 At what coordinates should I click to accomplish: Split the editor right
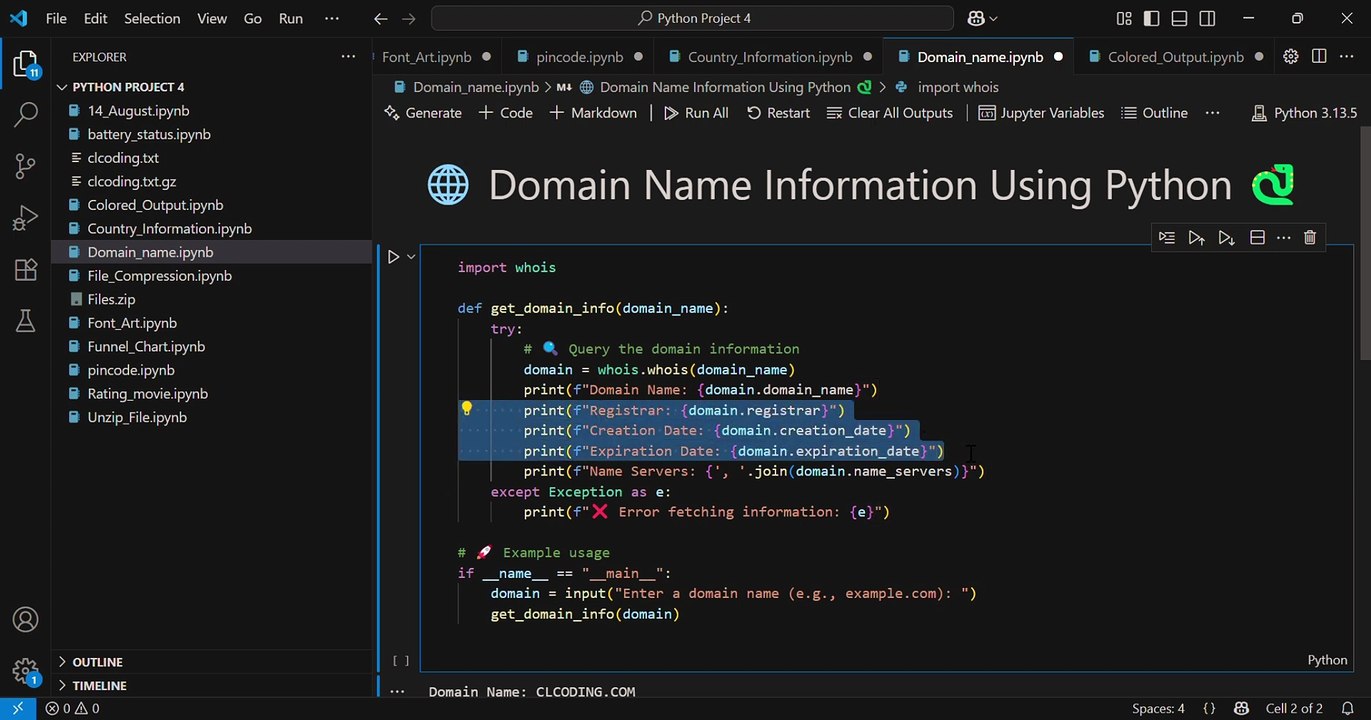click(1319, 57)
